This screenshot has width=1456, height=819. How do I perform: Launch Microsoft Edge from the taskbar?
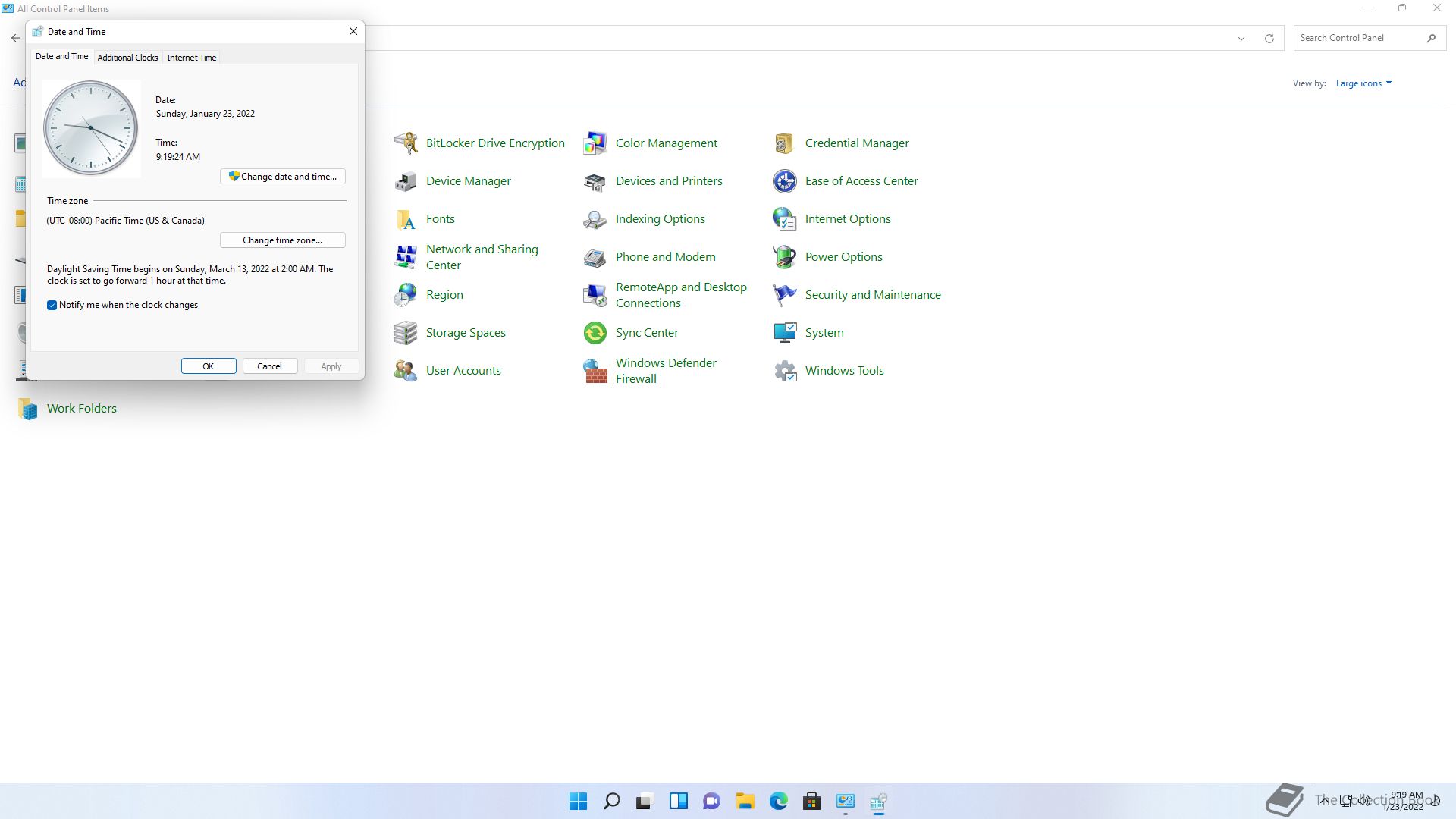pos(778,801)
